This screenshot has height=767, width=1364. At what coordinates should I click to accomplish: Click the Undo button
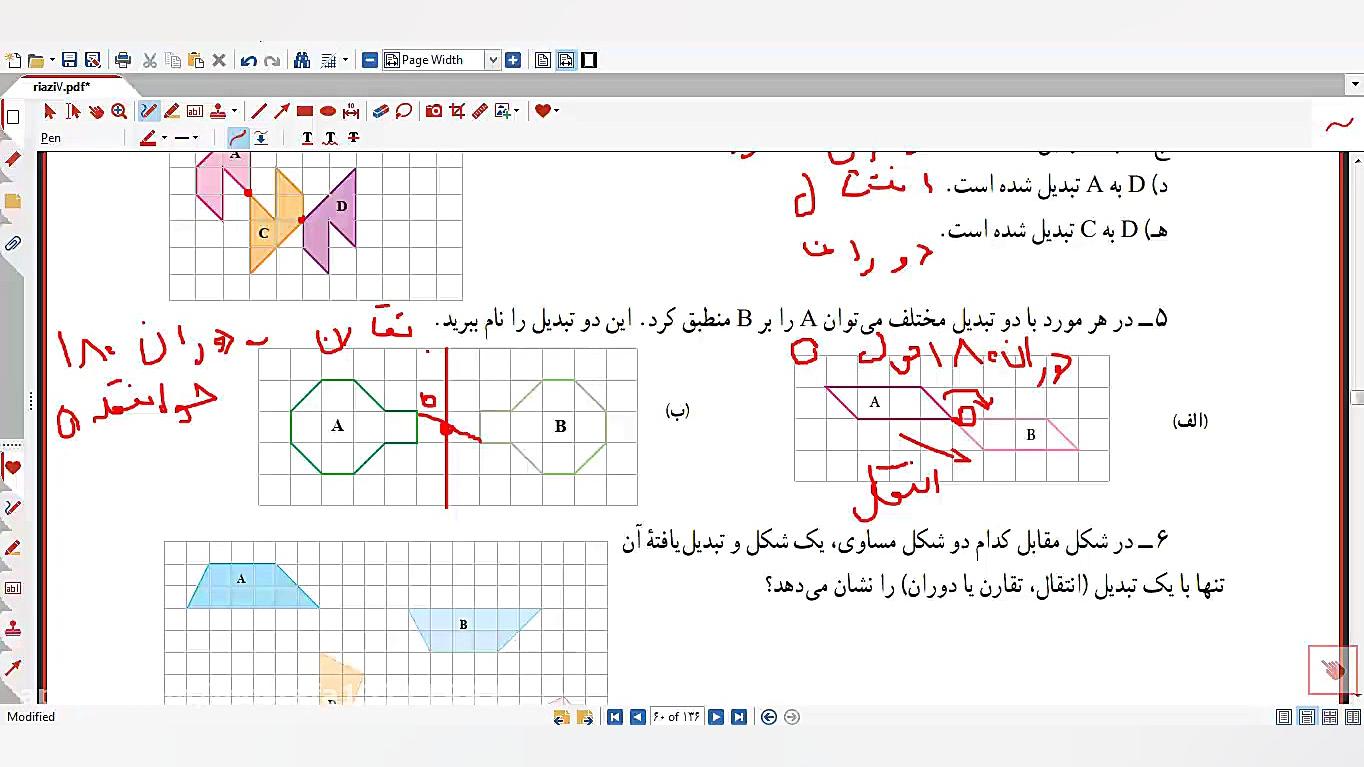[x=249, y=60]
